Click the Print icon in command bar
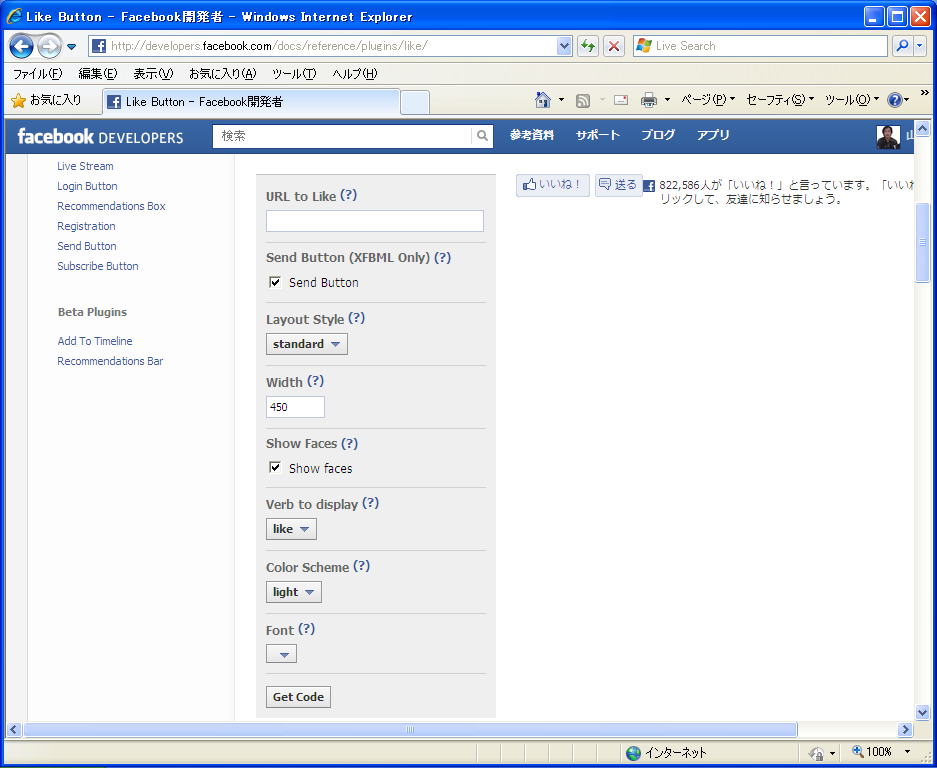 coord(649,100)
